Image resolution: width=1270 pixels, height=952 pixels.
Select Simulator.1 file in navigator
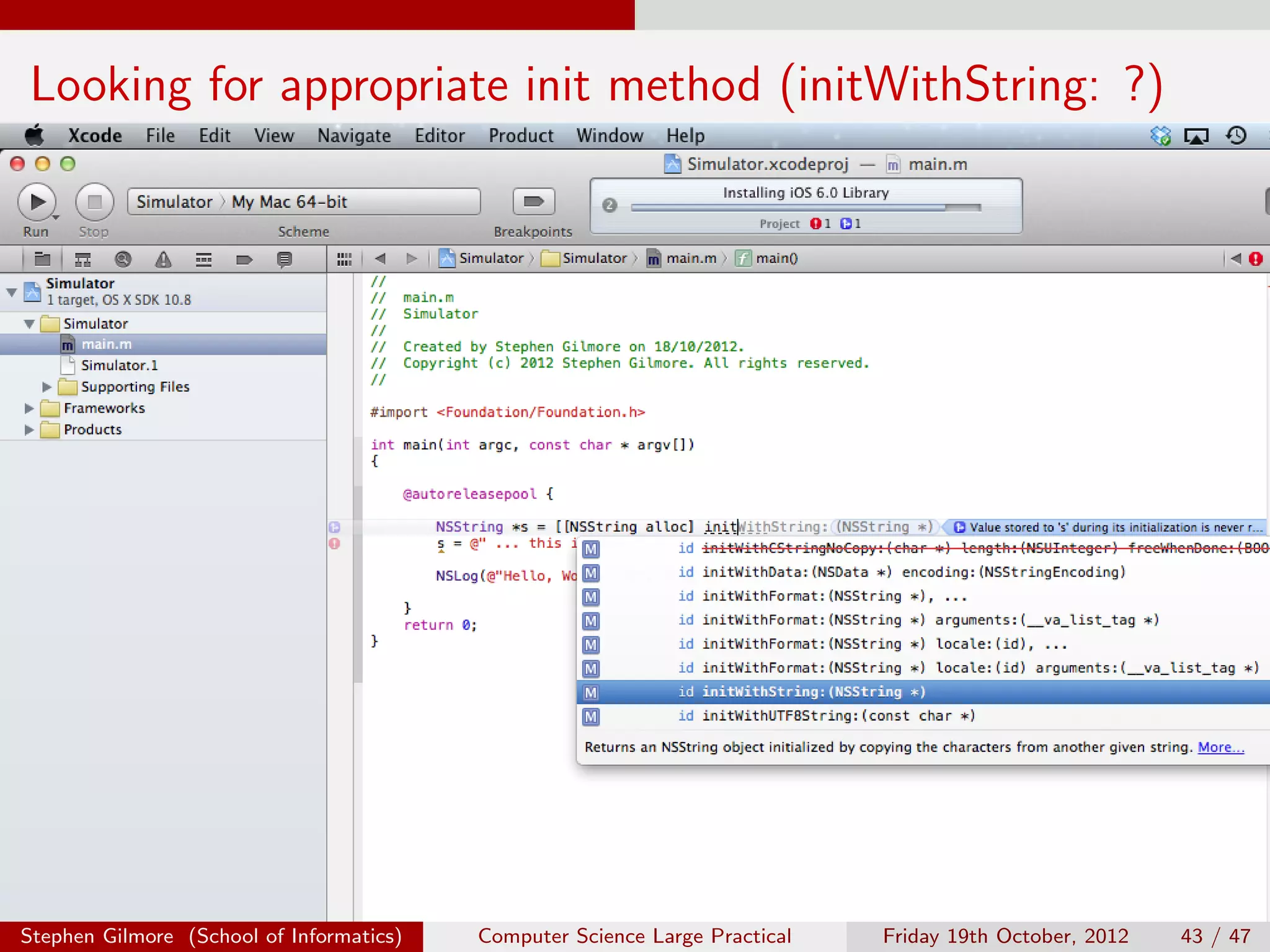coord(163,366)
